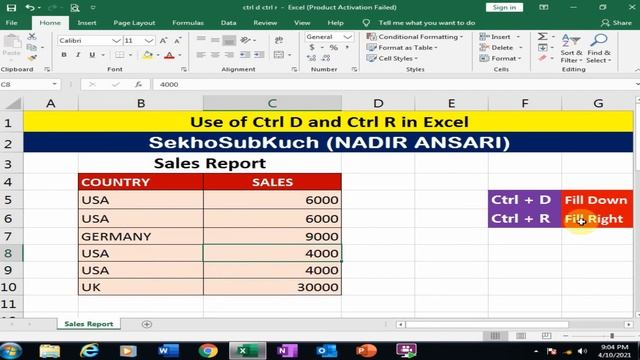Toggle Middle Align vertical alignment
This screenshot has height=360, width=640.
point(215,40)
